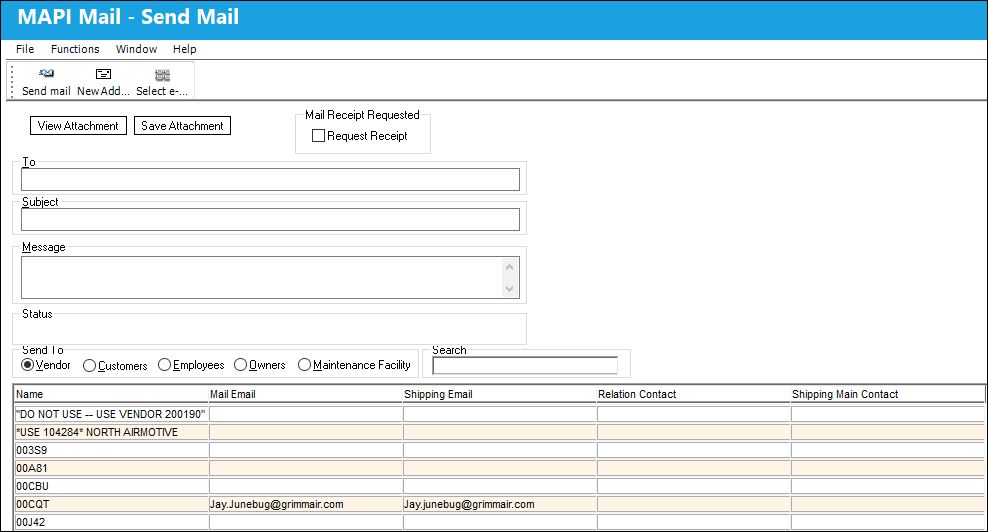Select the *USE 104284* NORTH AIRMOTIVE row
Image resolution: width=988 pixels, height=532 pixels.
499,432
